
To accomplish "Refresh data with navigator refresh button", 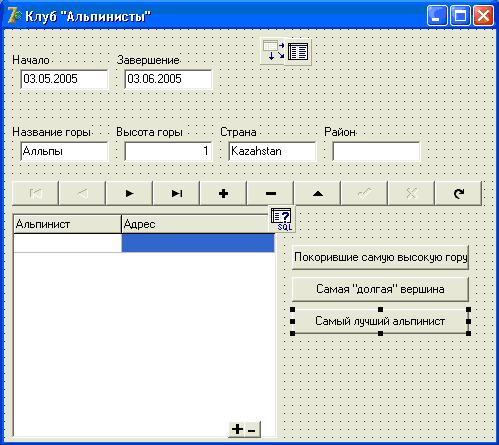I will [x=459, y=193].
